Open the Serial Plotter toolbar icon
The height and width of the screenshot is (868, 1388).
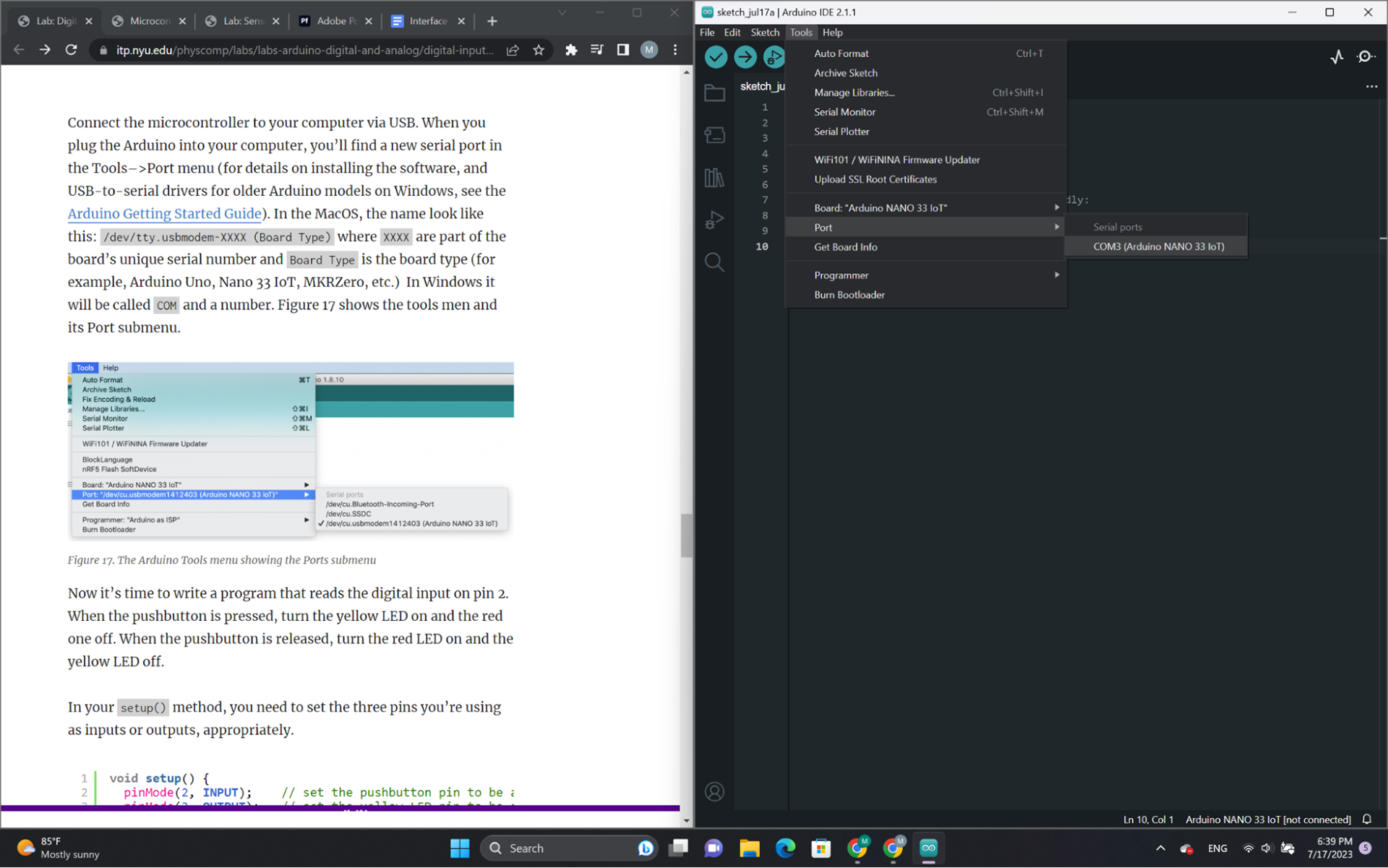(1337, 57)
